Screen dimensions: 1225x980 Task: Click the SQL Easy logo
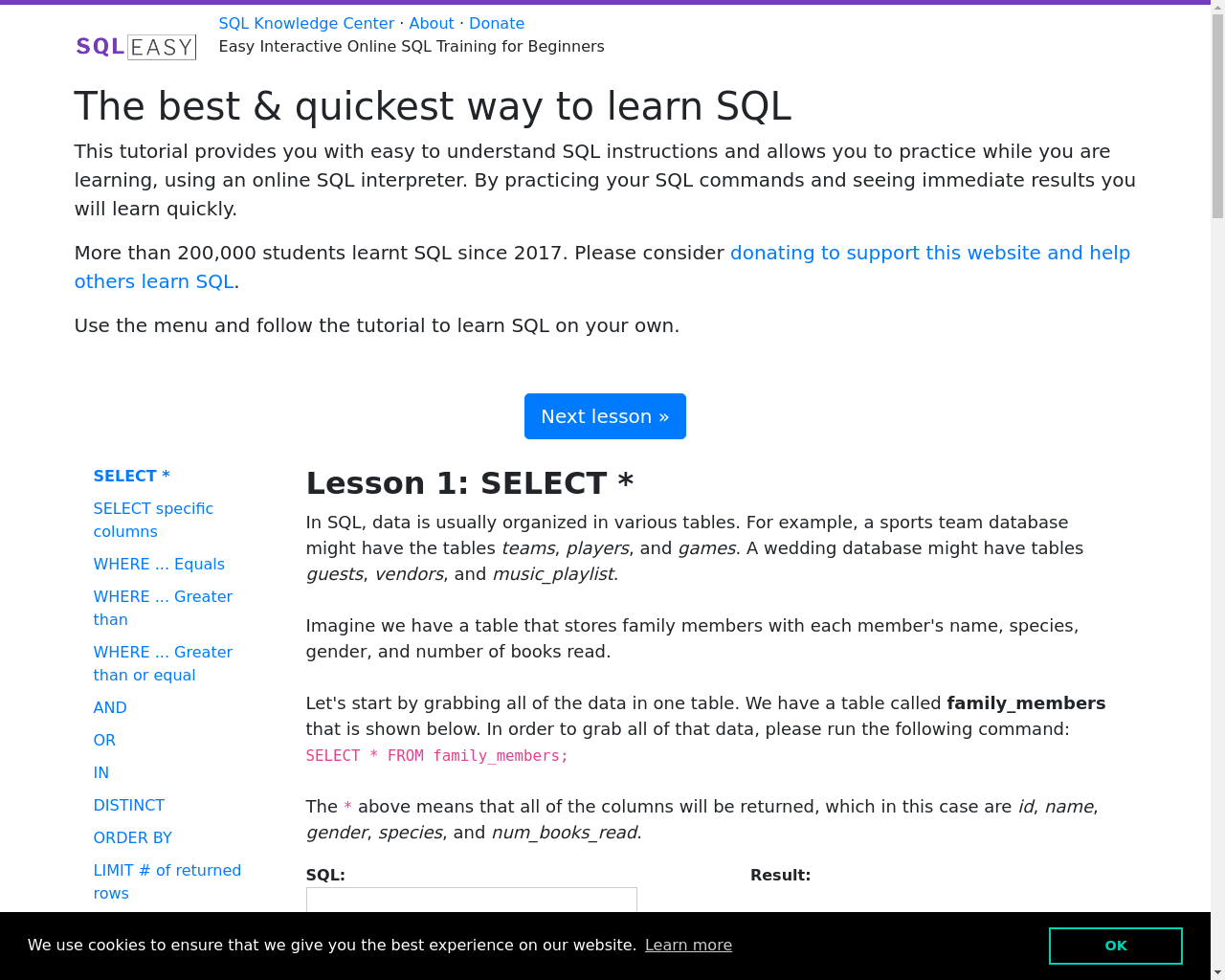click(136, 47)
